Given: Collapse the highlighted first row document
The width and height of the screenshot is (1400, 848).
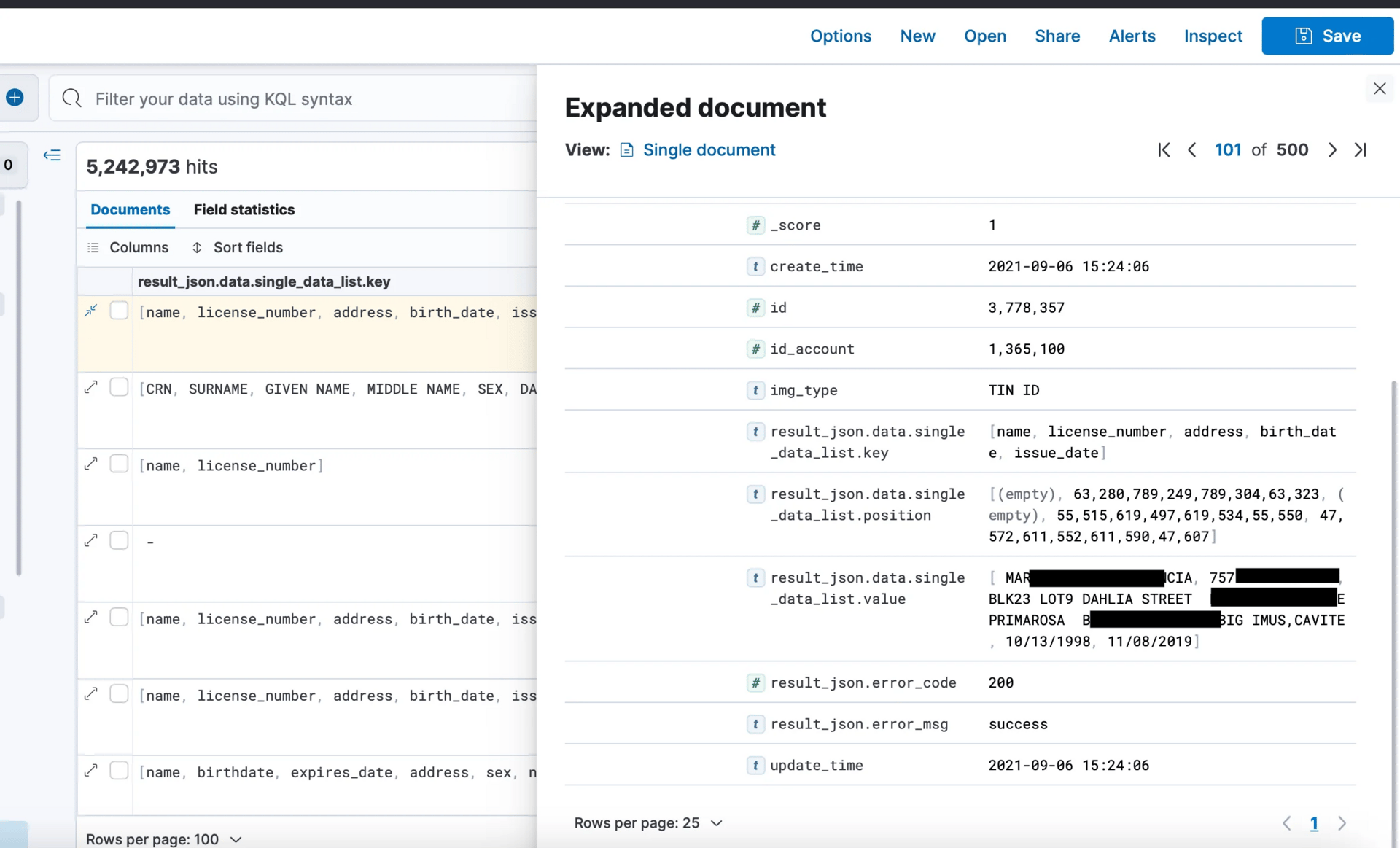Looking at the screenshot, I should tap(91, 311).
